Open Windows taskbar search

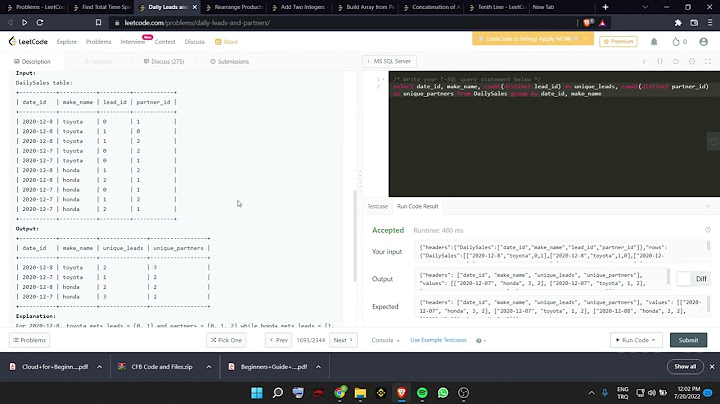tap(278, 393)
